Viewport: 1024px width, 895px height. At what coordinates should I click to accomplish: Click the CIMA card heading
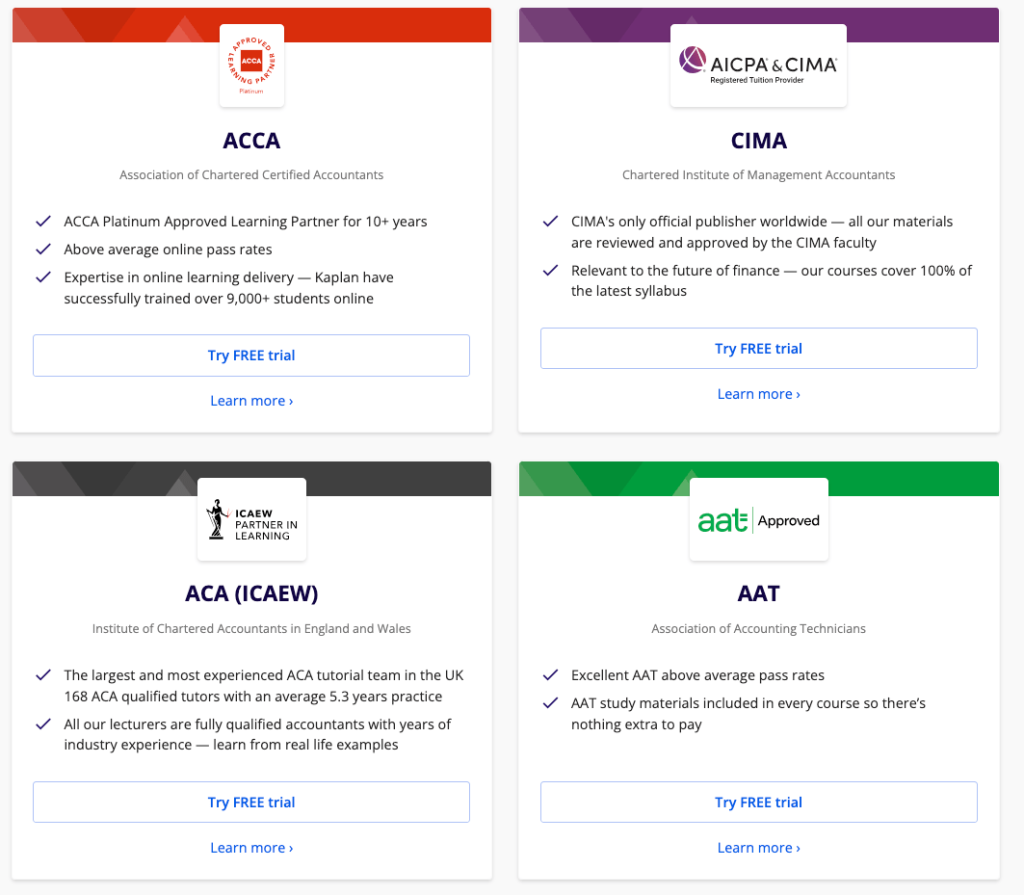(758, 140)
